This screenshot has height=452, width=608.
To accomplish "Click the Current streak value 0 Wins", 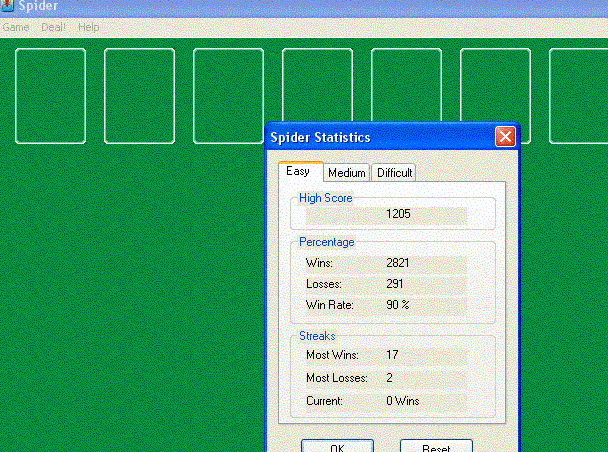I will pos(402,401).
